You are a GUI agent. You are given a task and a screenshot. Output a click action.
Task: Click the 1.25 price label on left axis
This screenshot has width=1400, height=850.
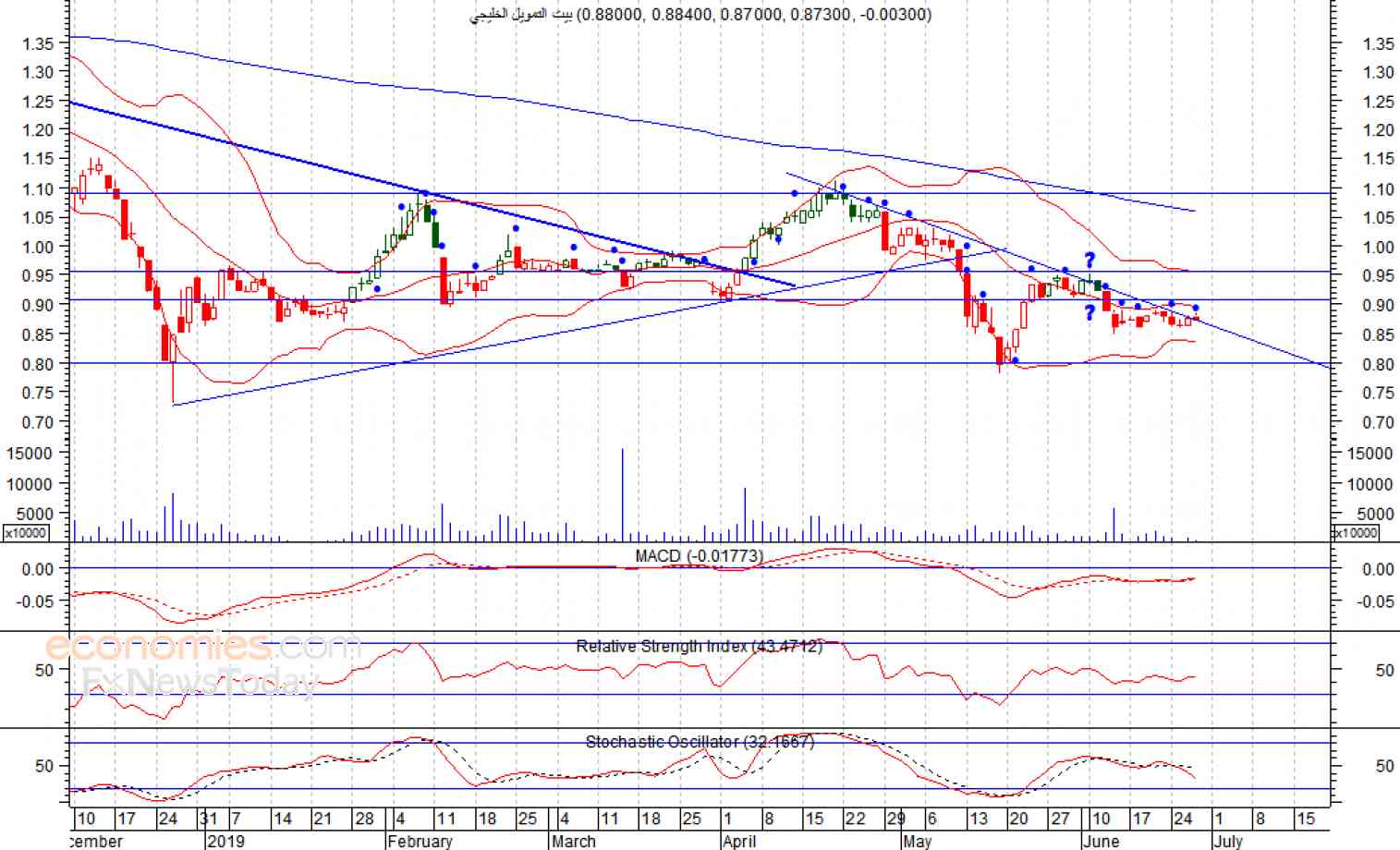38,102
